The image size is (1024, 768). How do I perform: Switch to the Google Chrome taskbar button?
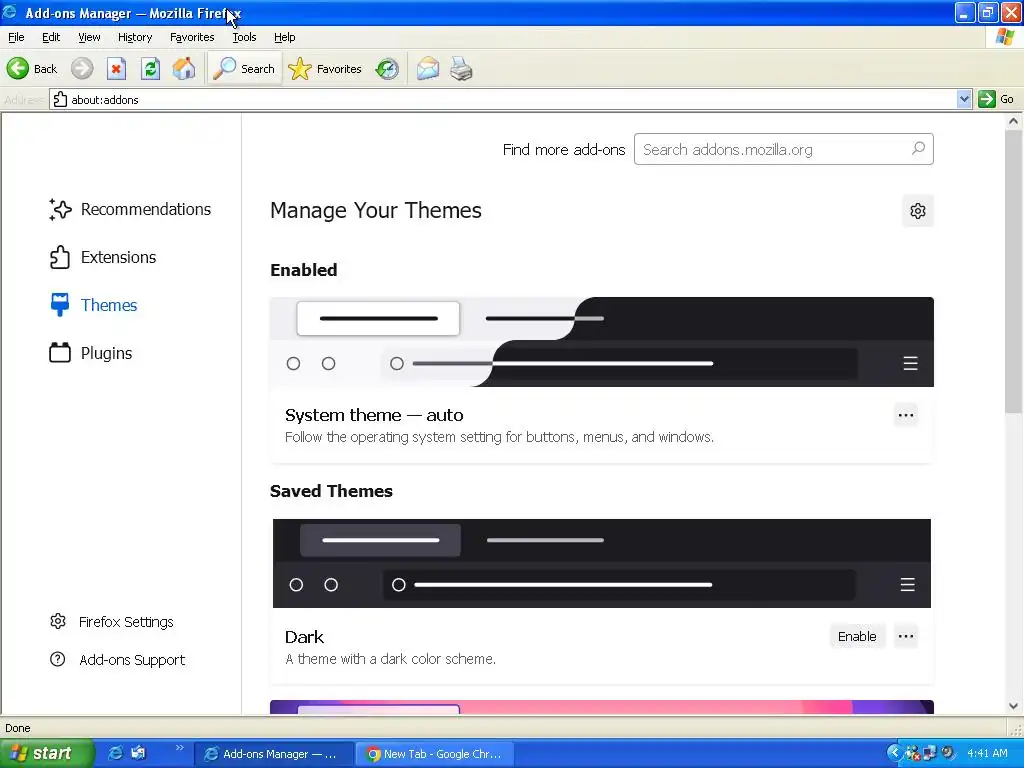pos(435,754)
